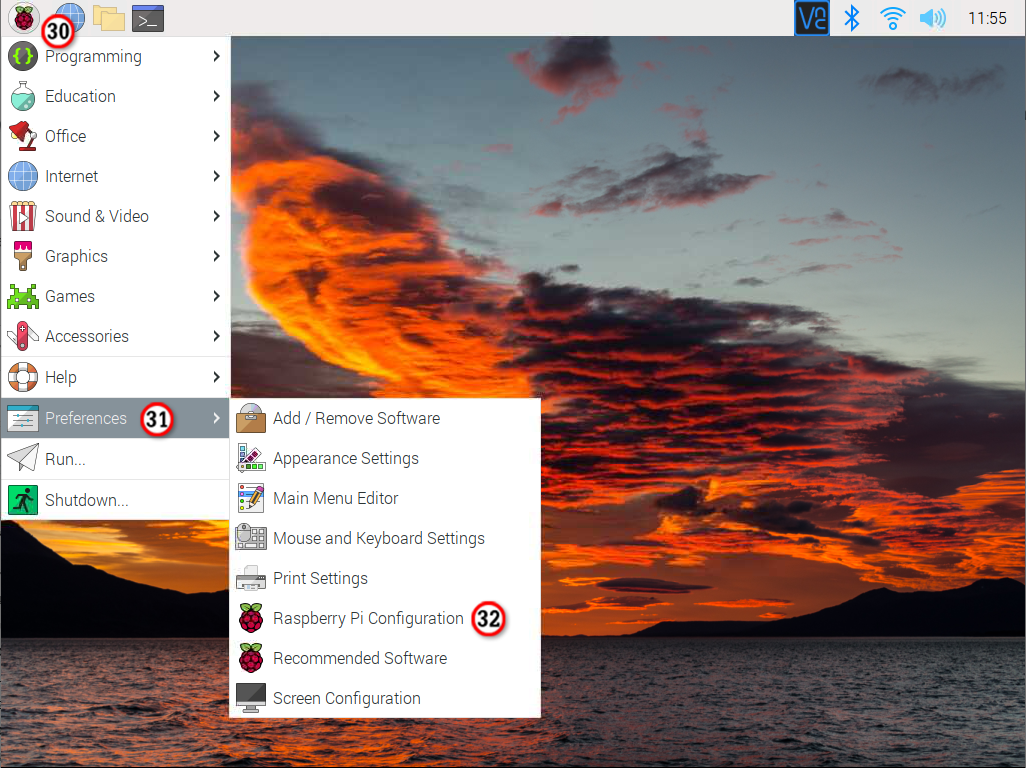The width and height of the screenshot is (1026, 768).
Task: Click the Help lifebuoy icon
Action: [x=23, y=377]
